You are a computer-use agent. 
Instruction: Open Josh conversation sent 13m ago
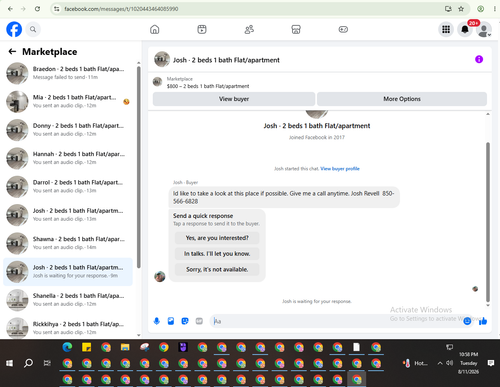pos(68,215)
